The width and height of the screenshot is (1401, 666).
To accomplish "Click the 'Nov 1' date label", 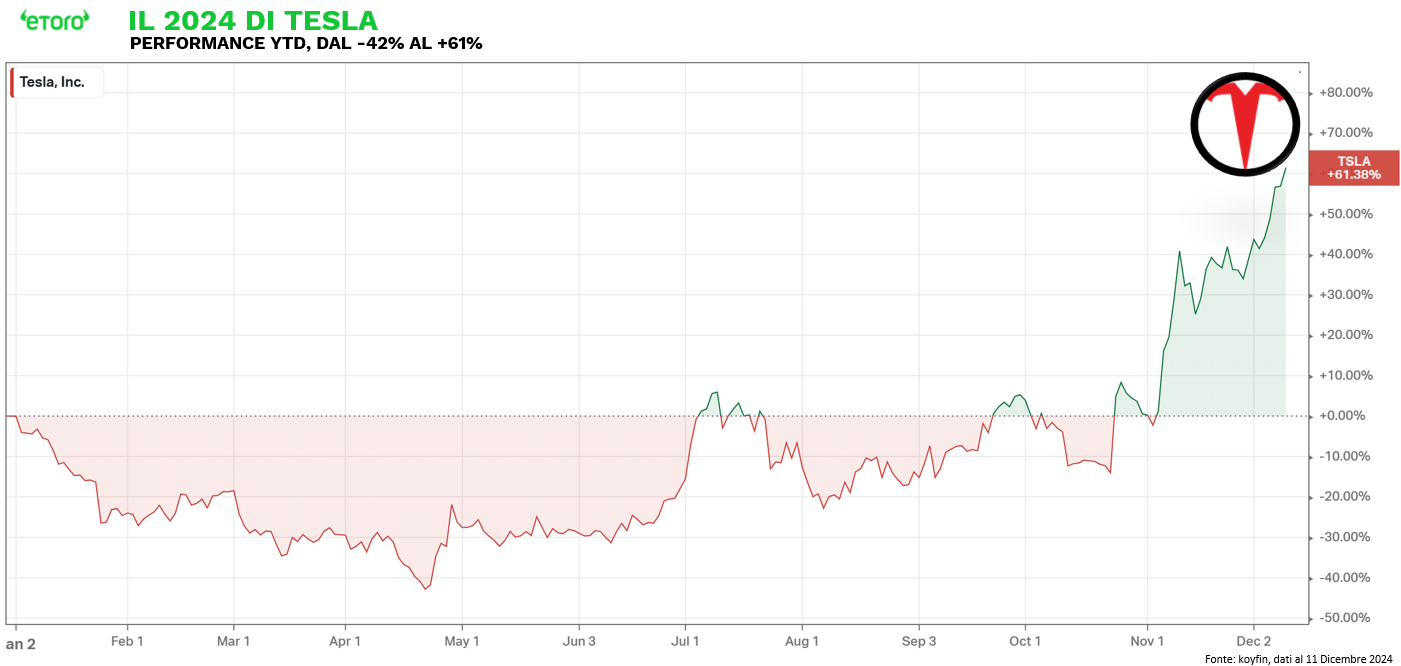I will (x=1148, y=641).
